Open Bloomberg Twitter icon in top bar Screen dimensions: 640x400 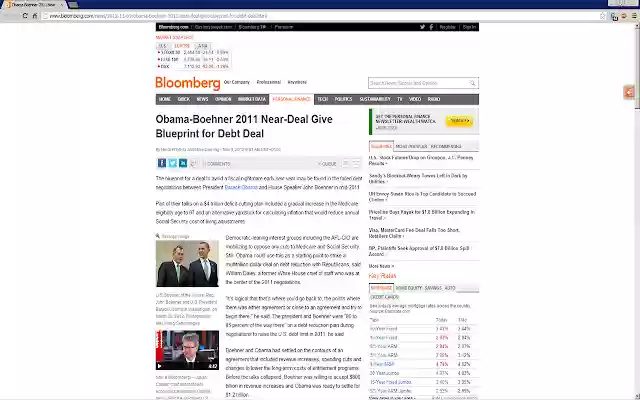[x=422, y=27]
